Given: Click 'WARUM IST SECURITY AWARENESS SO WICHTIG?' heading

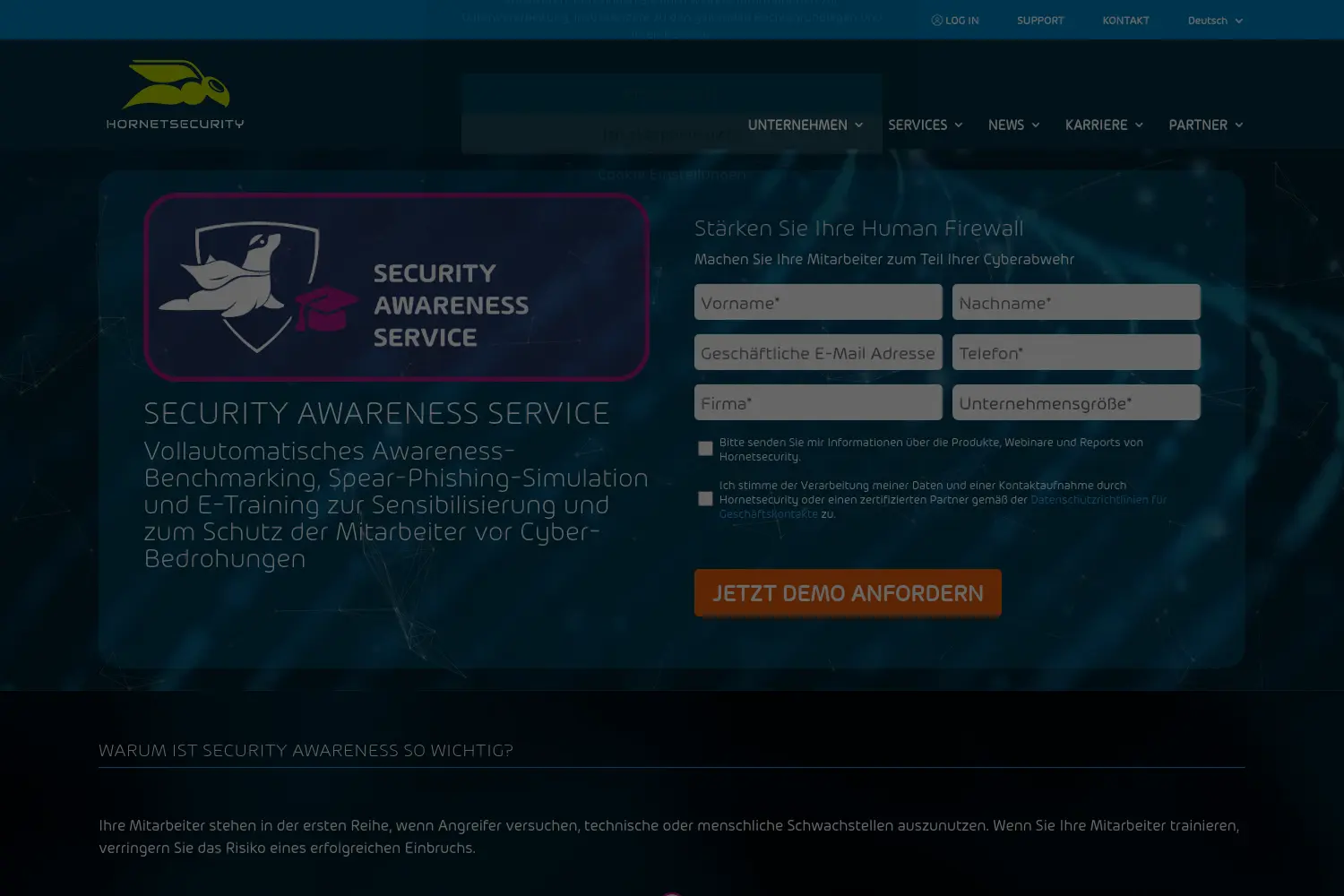Looking at the screenshot, I should [306, 751].
